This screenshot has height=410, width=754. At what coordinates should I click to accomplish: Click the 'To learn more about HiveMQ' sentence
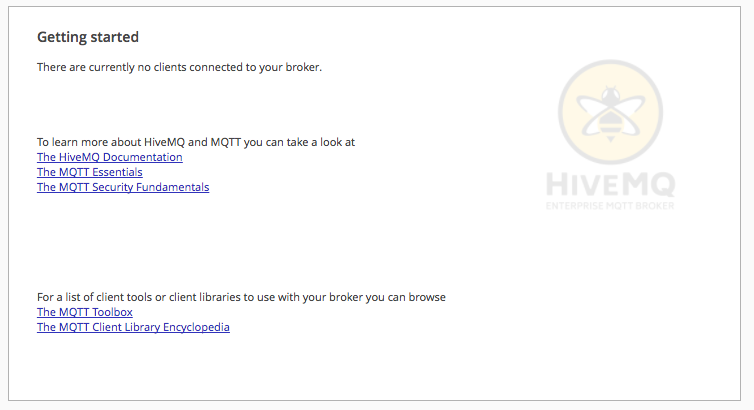pyautogui.click(x=196, y=142)
